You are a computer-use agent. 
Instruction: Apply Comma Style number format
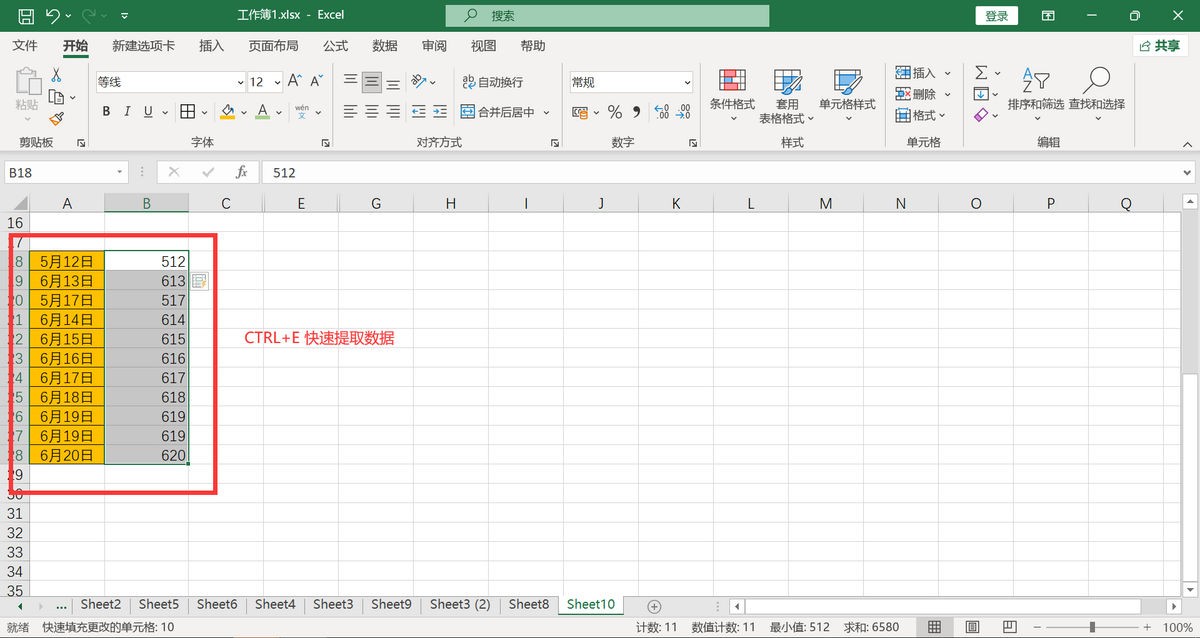636,112
